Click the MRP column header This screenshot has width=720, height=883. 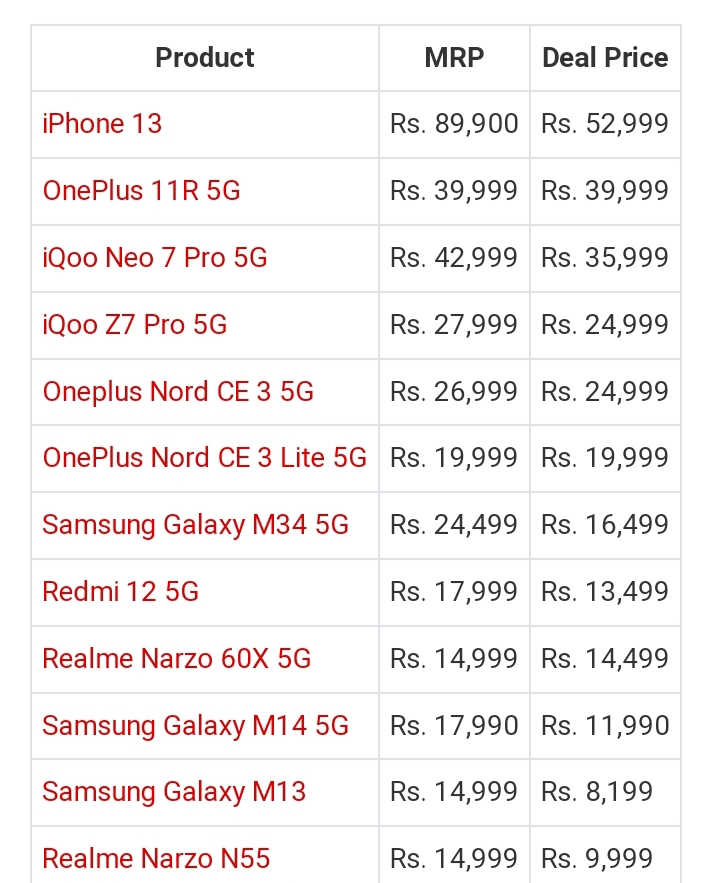tap(454, 58)
